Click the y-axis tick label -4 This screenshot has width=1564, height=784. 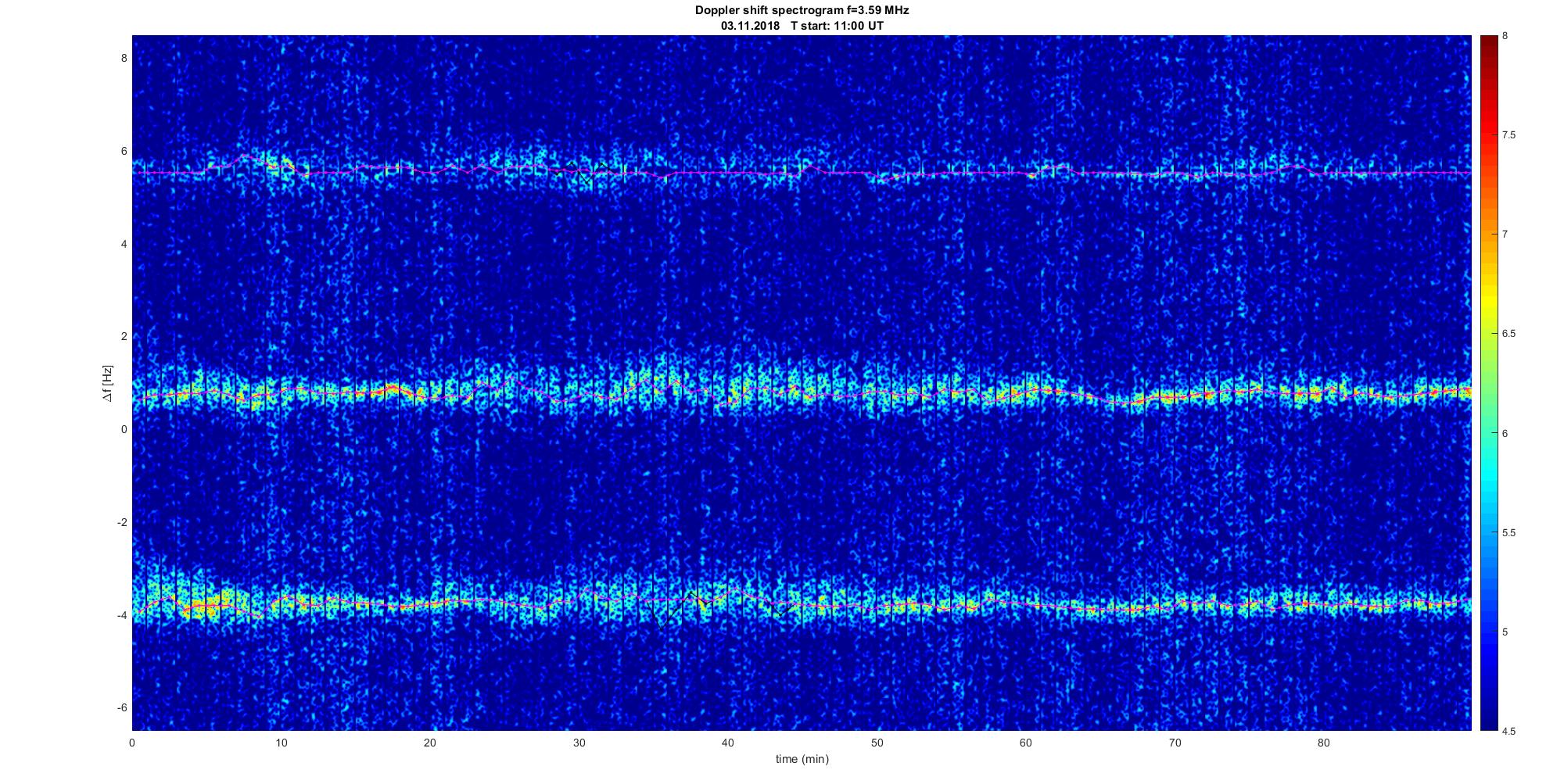tap(122, 615)
